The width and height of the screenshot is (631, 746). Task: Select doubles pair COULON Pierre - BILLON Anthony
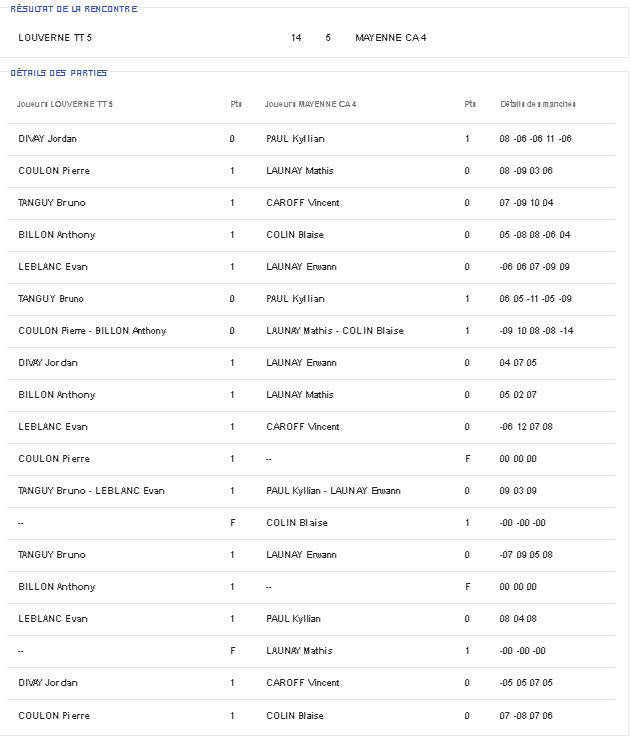92,331
